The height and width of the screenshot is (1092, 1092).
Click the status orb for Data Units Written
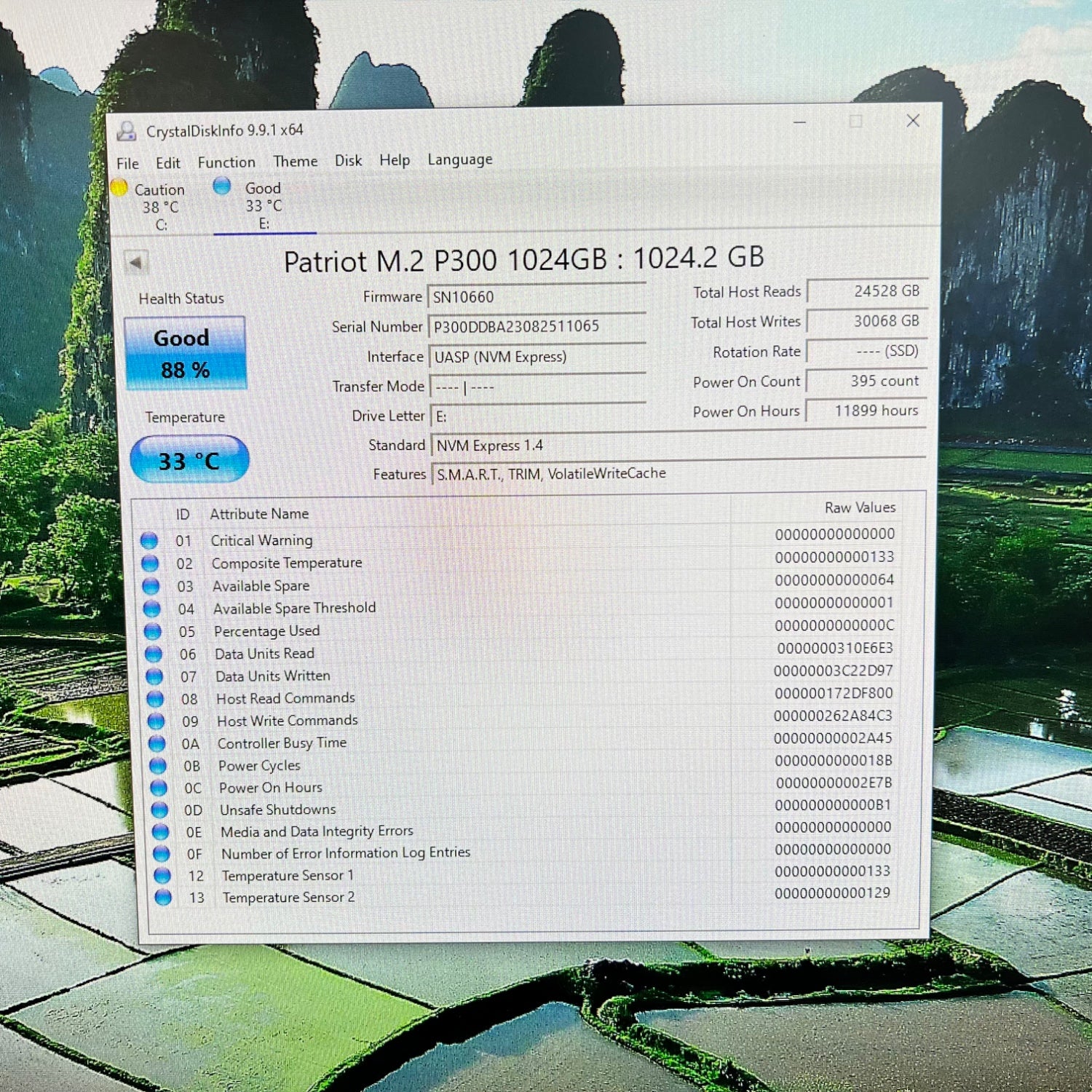[x=154, y=676]
